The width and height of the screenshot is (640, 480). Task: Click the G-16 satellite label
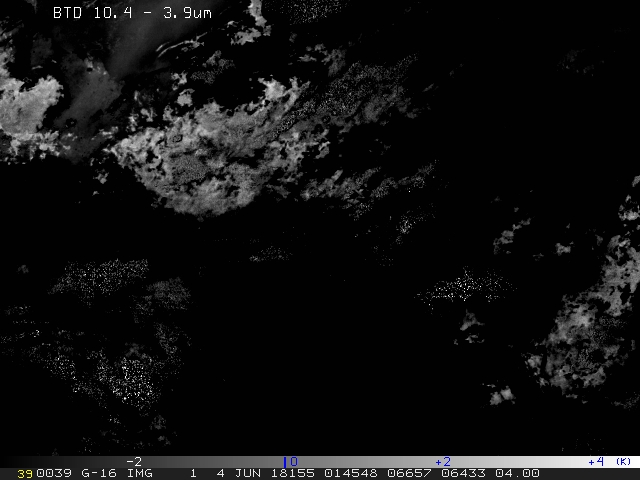pos(97,473)
